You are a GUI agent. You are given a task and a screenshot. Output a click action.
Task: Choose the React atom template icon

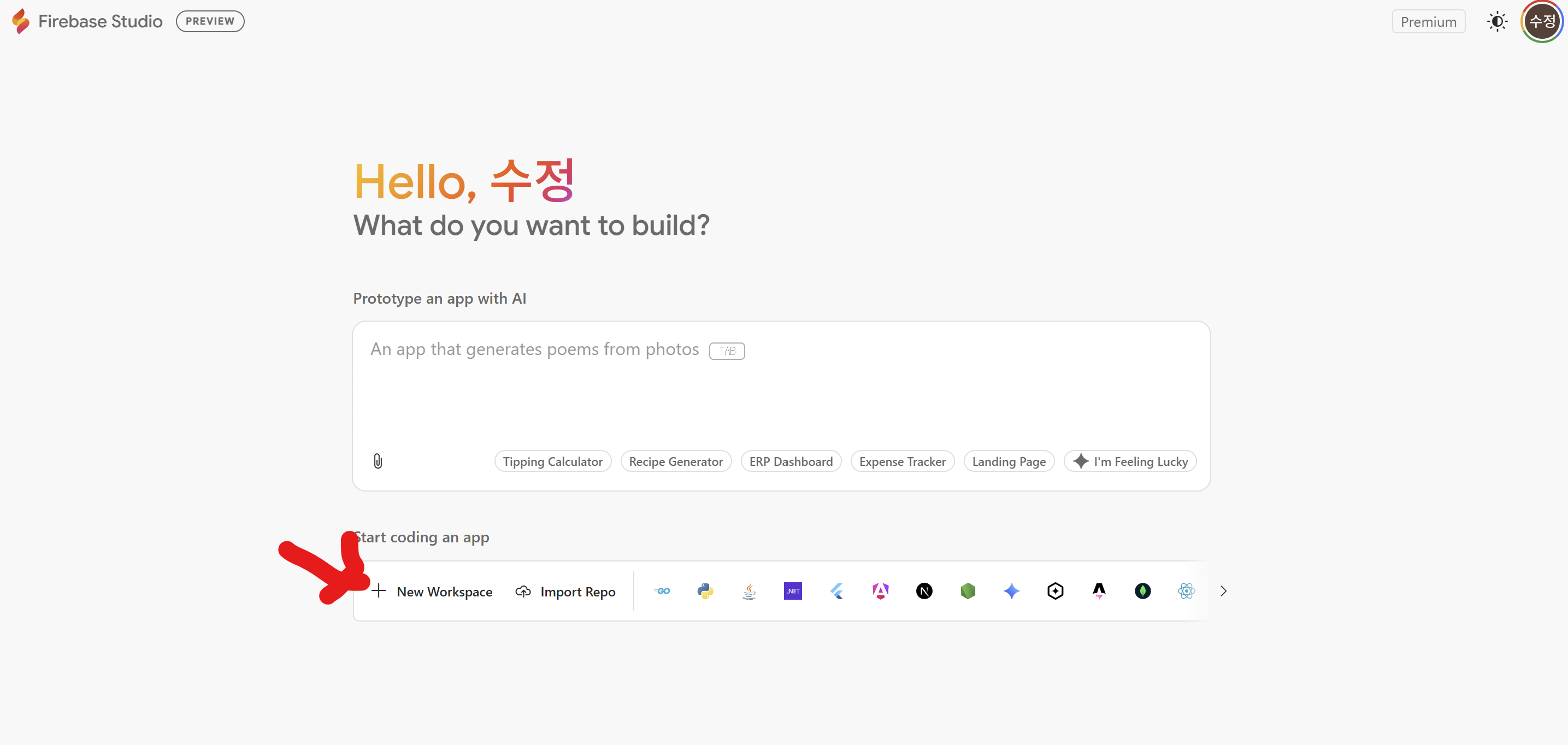[x=1186, y=591]
